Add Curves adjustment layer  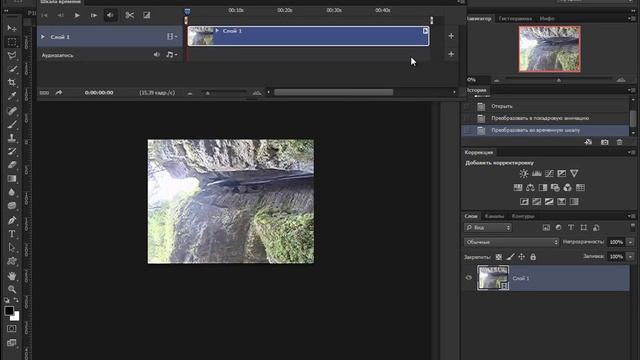point(549,173)
